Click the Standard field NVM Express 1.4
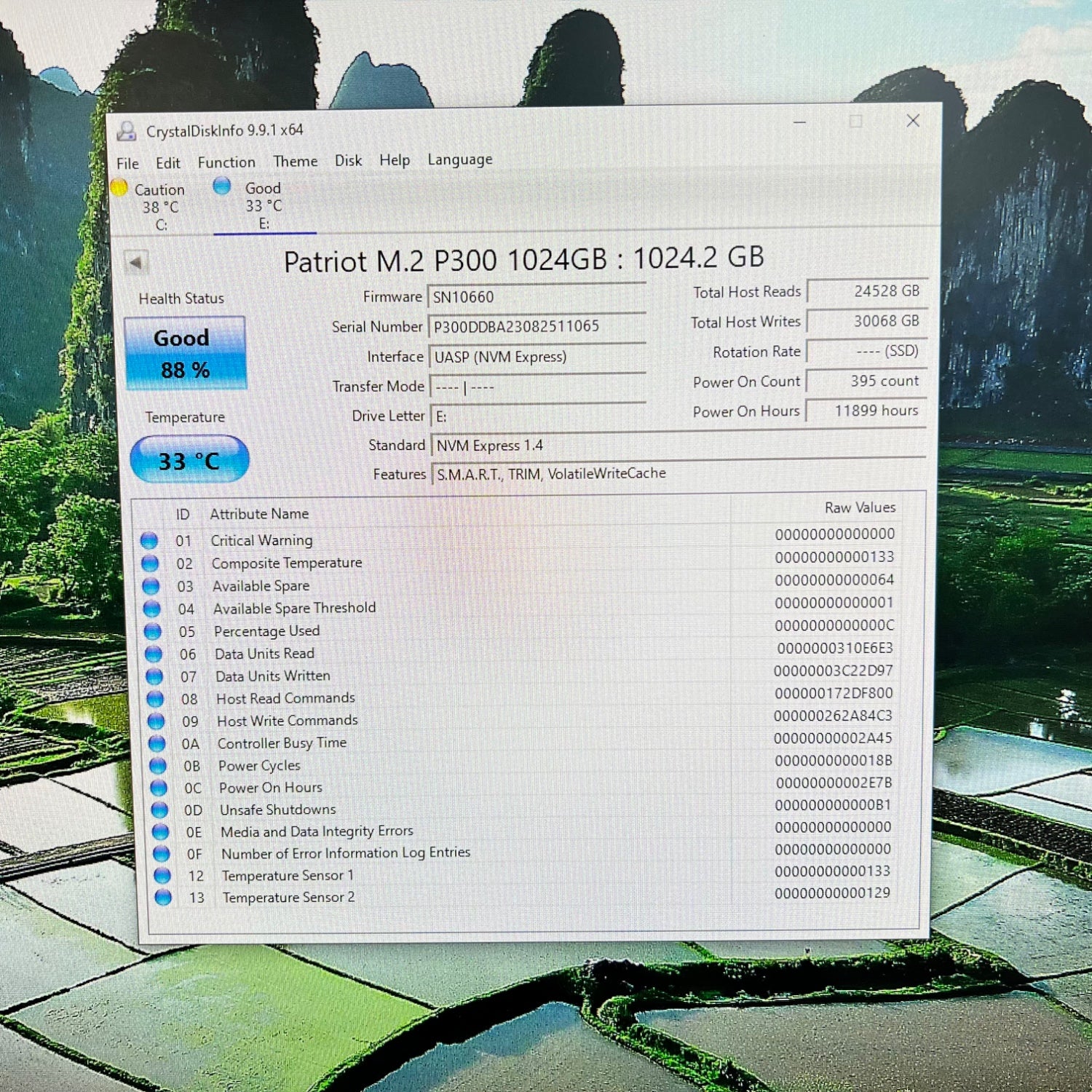The height and width of the screenshot is (1092, 1092). point(678,444)
